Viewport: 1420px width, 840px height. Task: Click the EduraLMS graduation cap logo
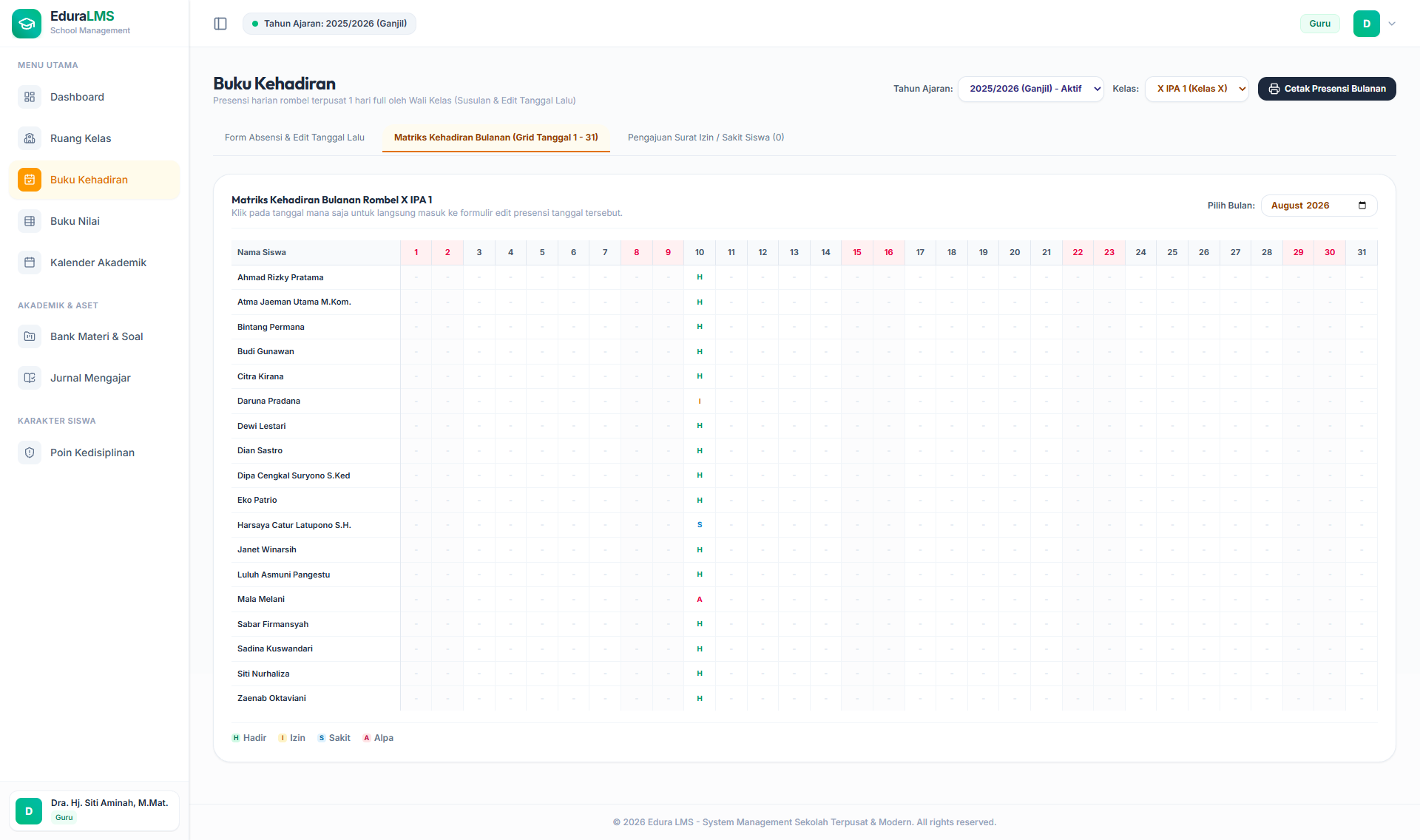click(27, 24)
